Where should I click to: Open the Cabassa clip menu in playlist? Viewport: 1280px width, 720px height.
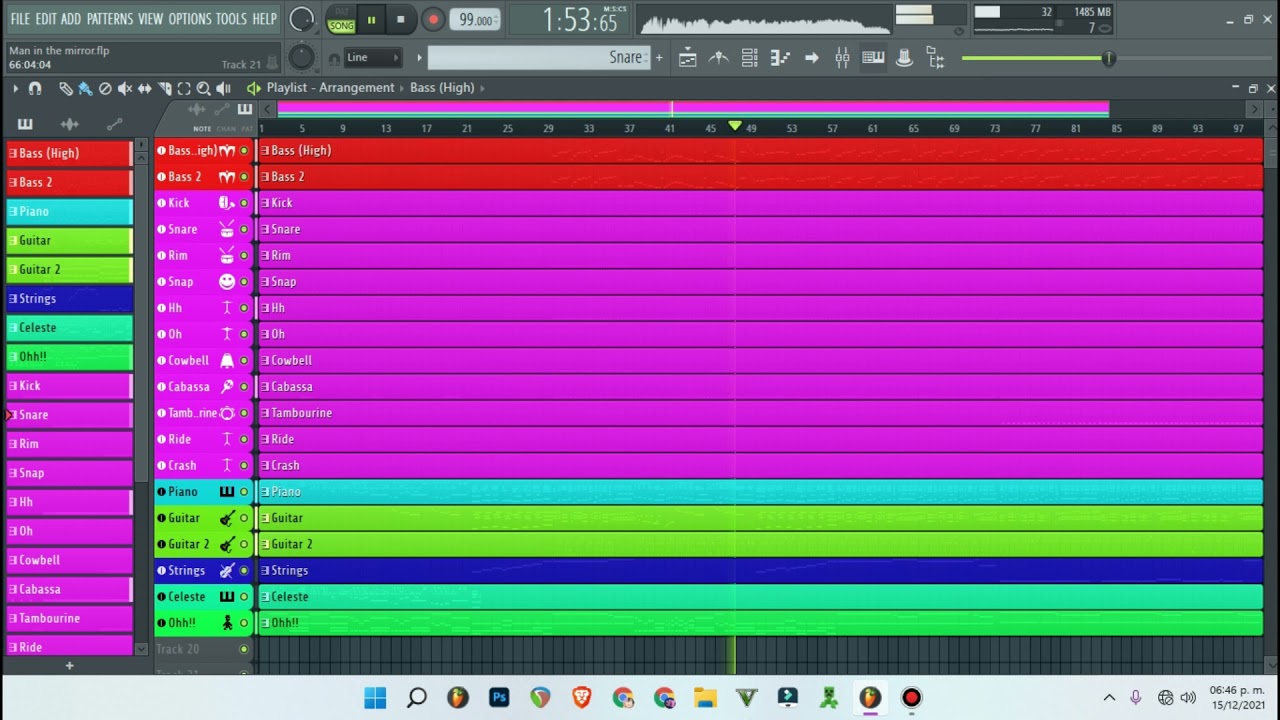pyautogui.click(x=265, y=387)
